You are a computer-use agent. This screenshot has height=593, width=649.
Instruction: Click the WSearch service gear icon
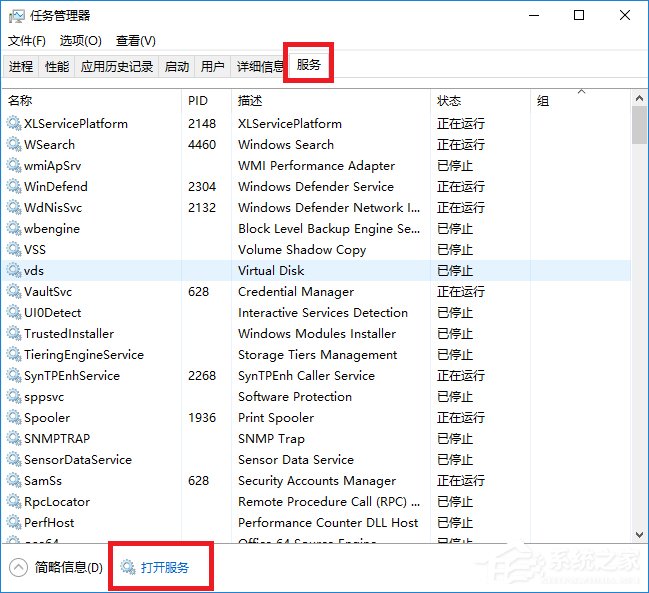[x=14, y=145]
